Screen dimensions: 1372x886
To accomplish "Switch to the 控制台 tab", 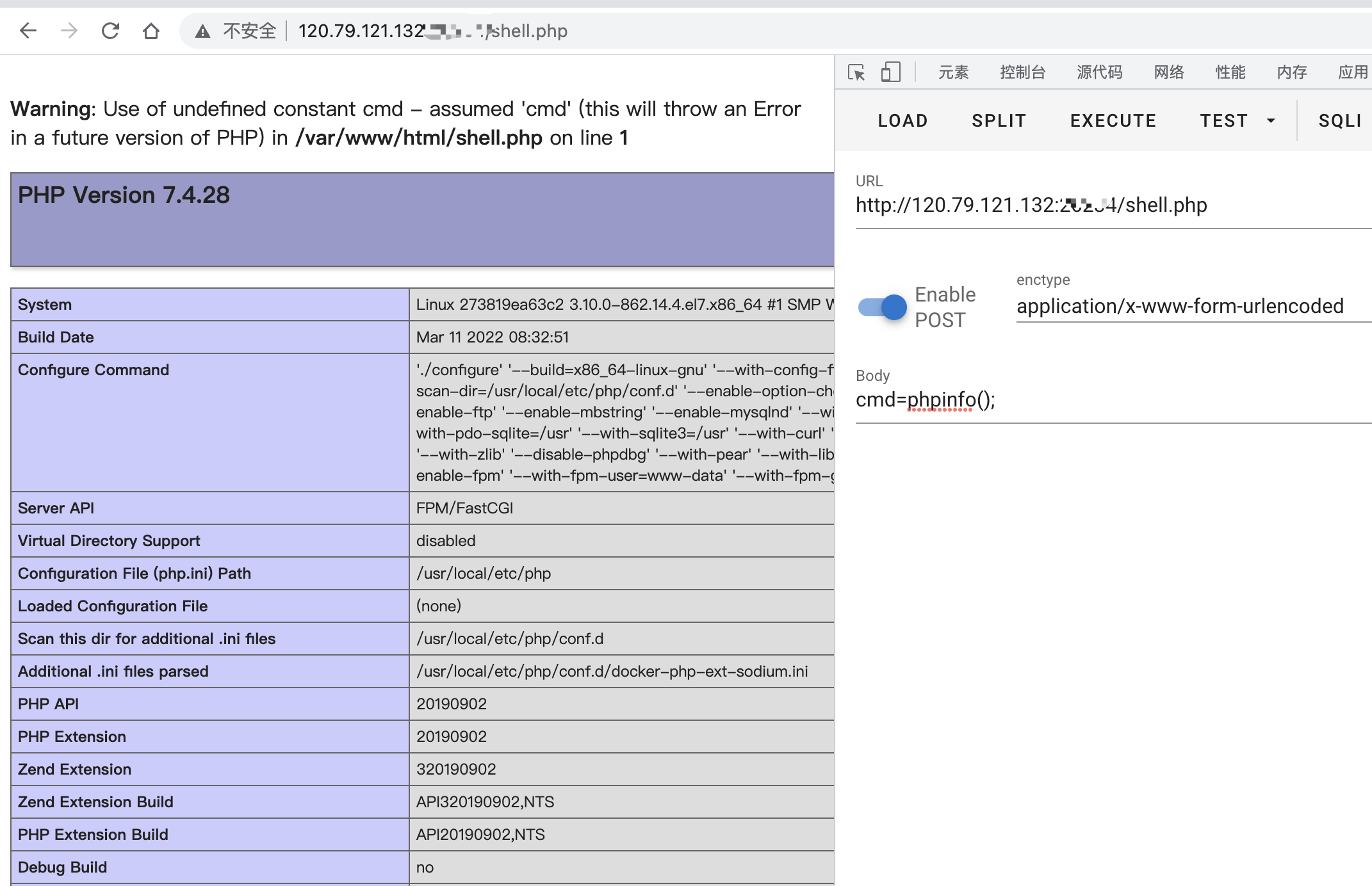I will (1022, 72).
